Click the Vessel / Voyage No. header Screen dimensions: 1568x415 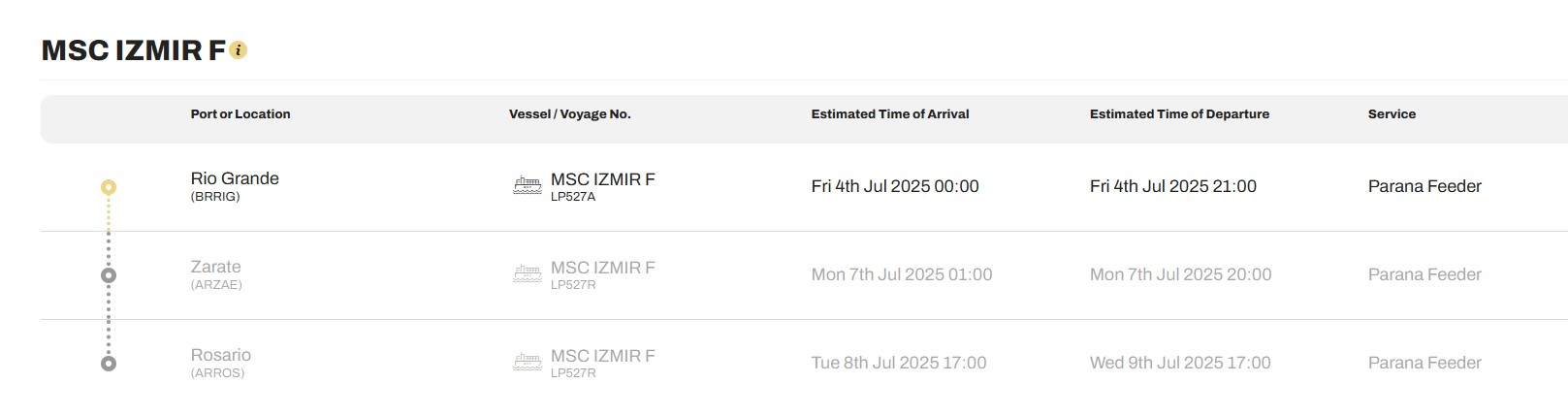[569, 114]
